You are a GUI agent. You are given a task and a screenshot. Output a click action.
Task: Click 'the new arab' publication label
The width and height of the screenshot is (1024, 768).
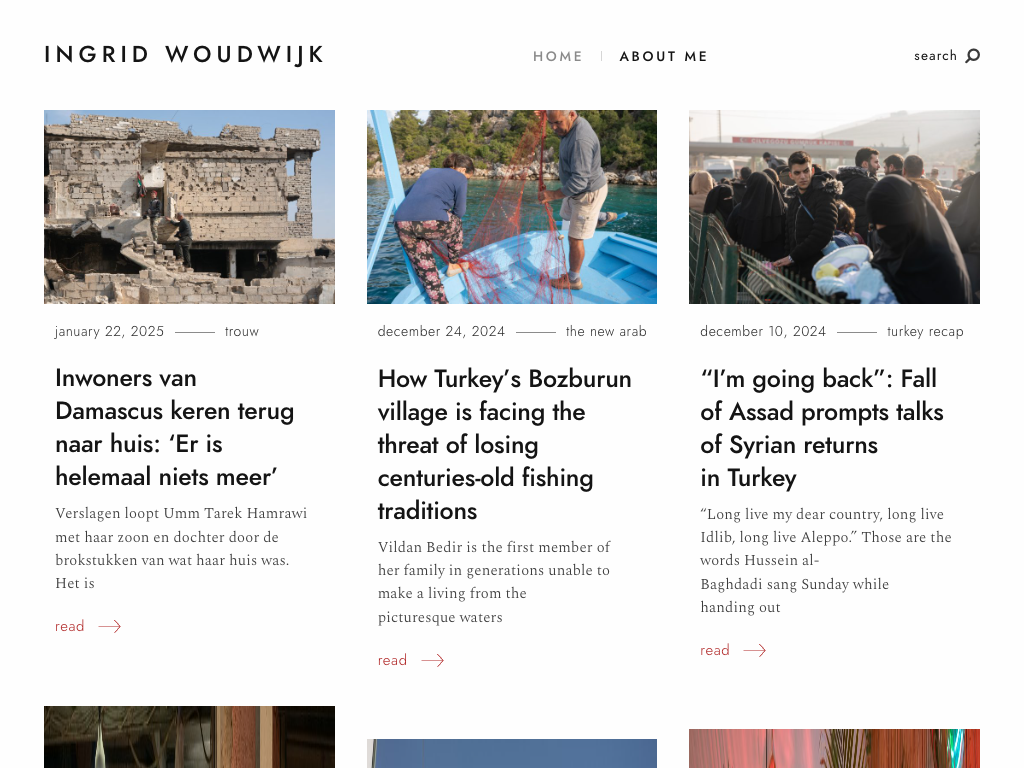pyautogui.click(x=606, y=332)
